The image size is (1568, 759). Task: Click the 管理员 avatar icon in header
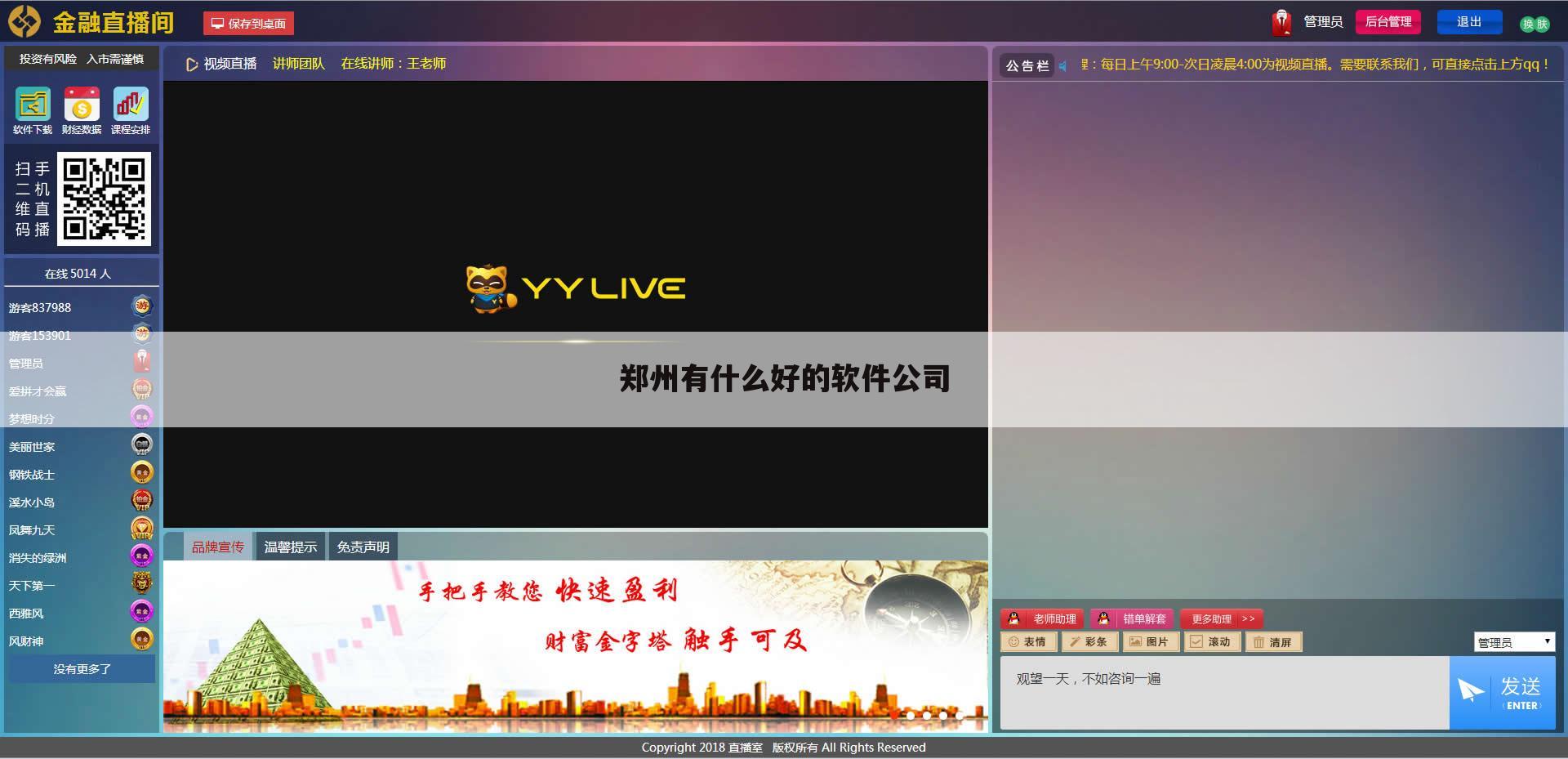coord(1281,22)
